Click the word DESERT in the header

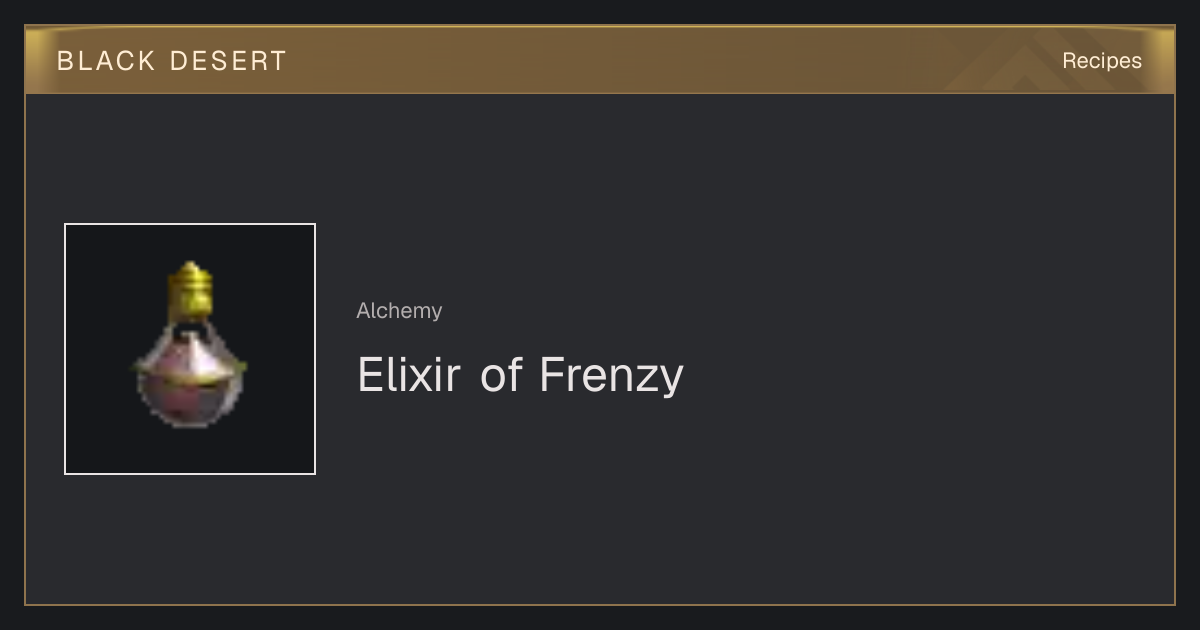[228, 61]
